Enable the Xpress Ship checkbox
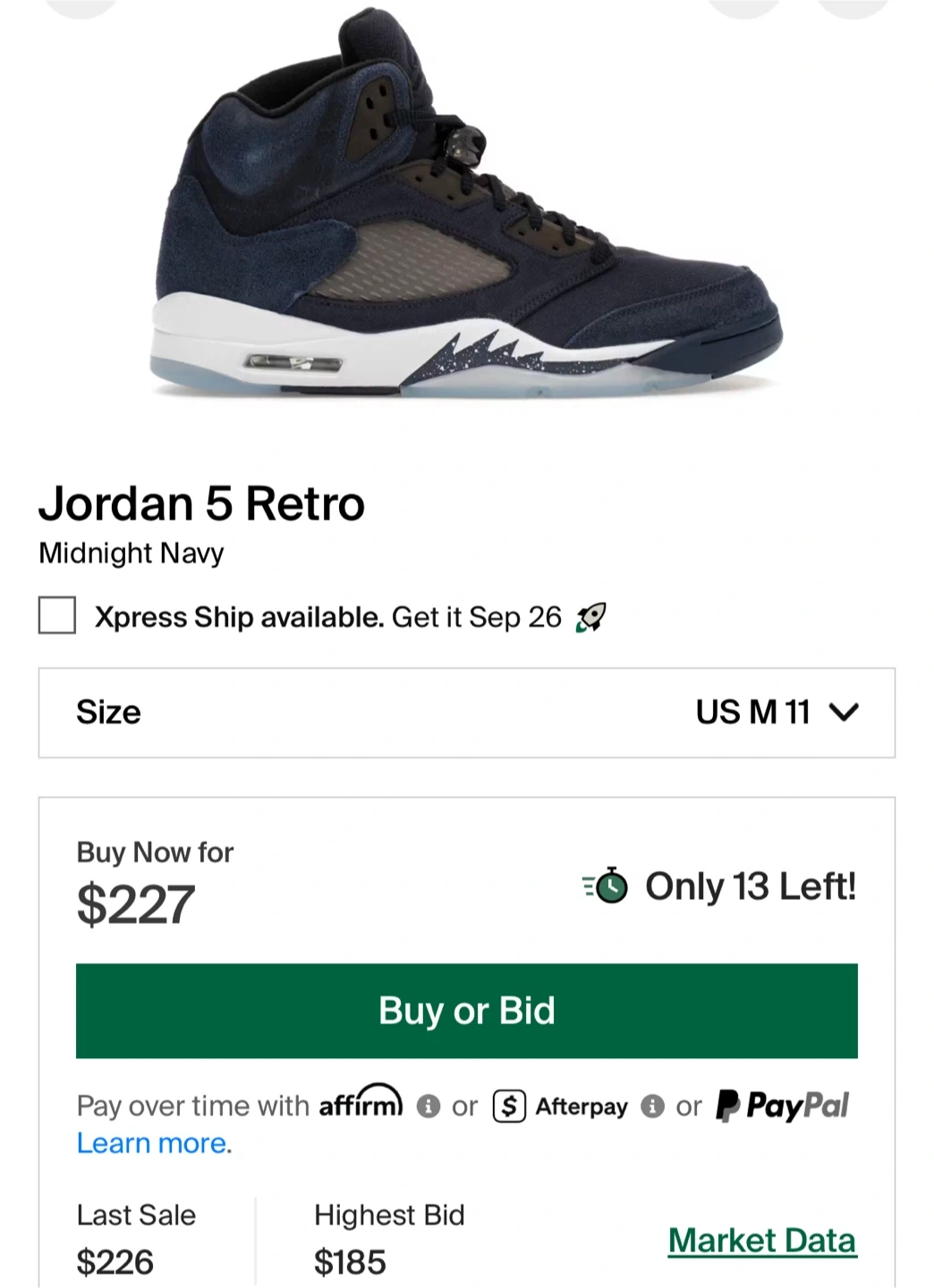The width and height of the screenshot is (934, 1288). pos(57,616)
